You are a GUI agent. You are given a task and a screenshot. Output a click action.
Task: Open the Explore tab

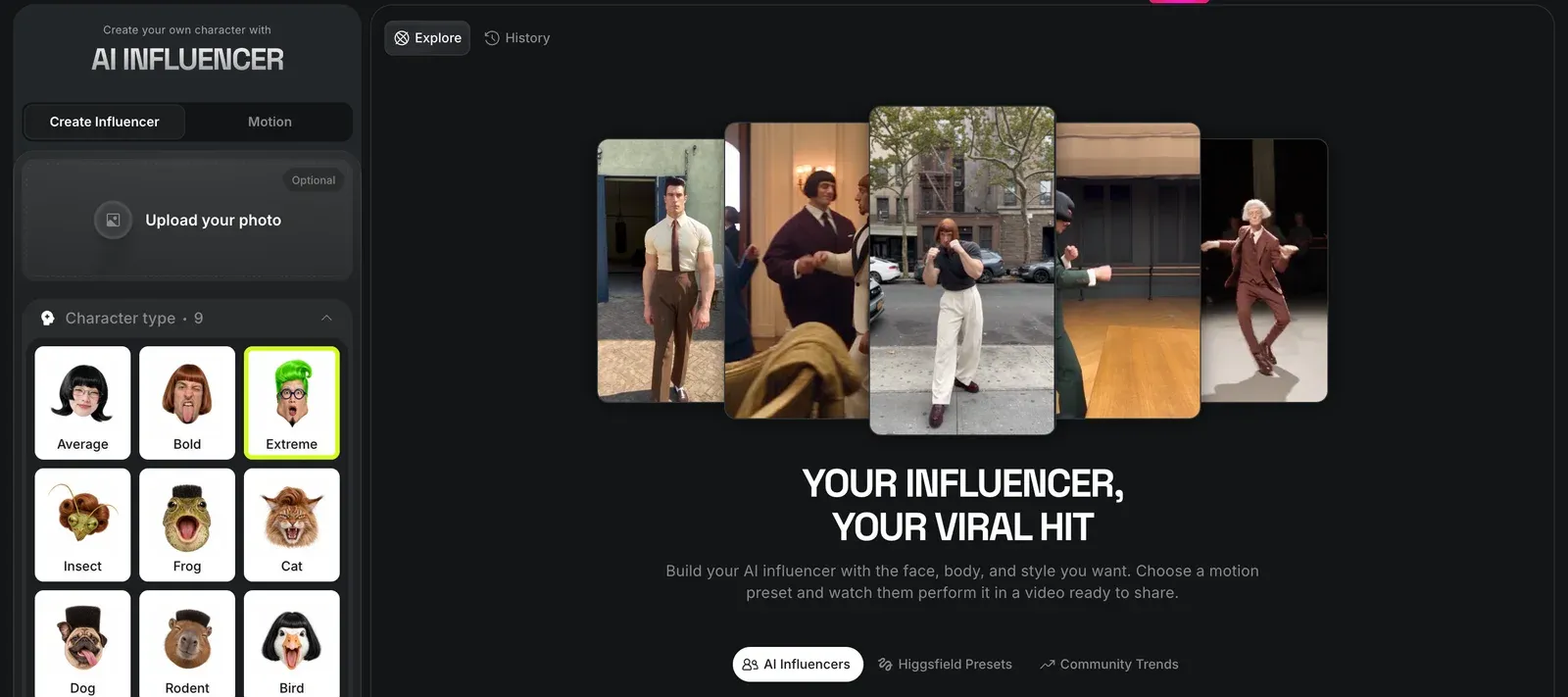click(427, 38)
